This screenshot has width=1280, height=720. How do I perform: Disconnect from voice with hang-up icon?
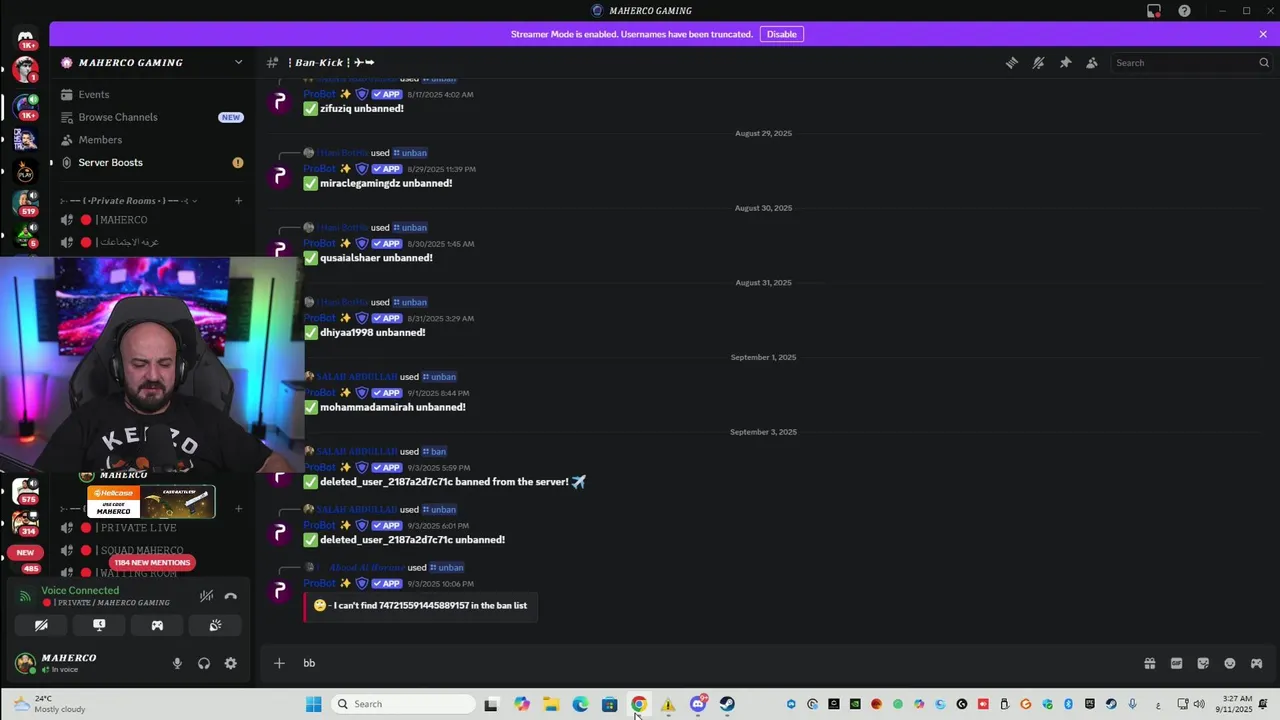231,596
